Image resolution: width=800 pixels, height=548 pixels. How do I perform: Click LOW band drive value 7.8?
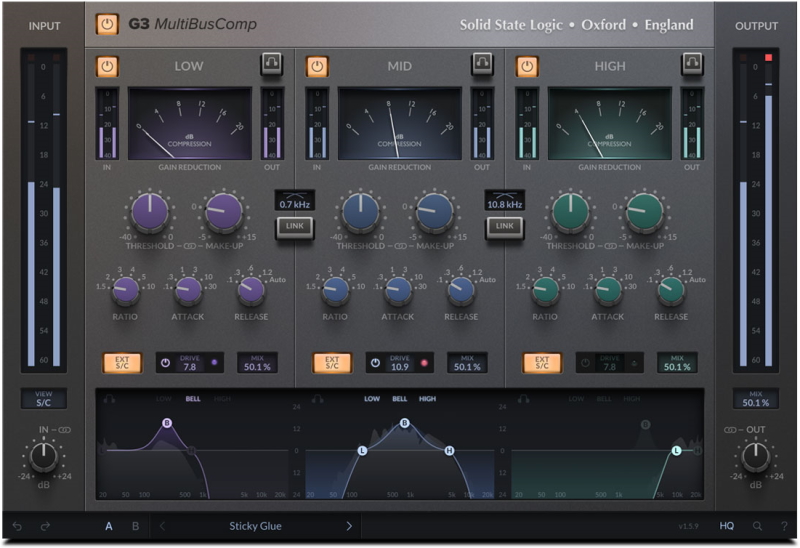coord(190,367)
